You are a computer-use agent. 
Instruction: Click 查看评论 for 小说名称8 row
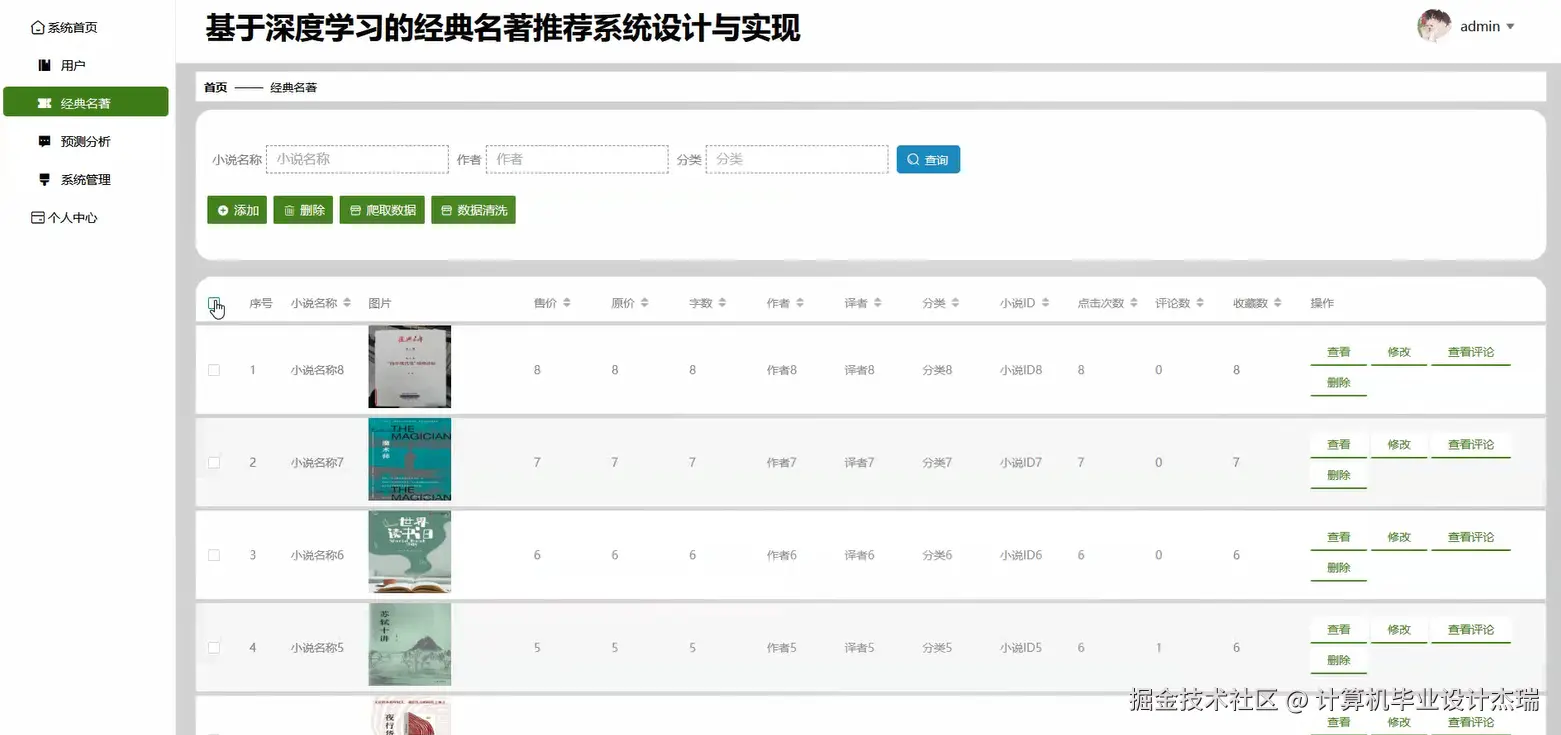[x=1470, y=352]
